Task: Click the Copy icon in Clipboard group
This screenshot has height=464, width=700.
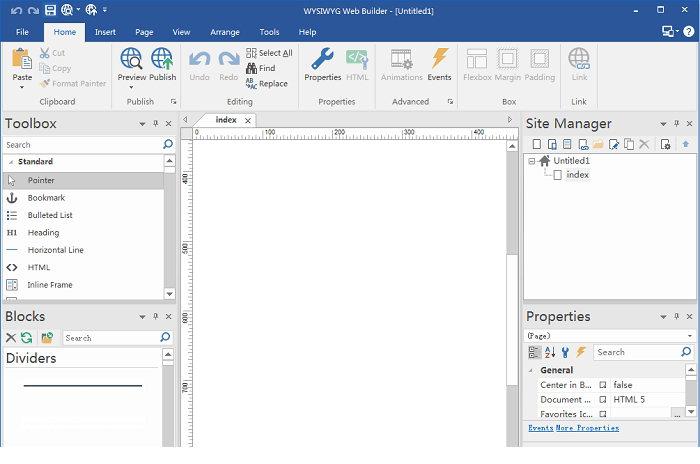Action: click(45, 68)
